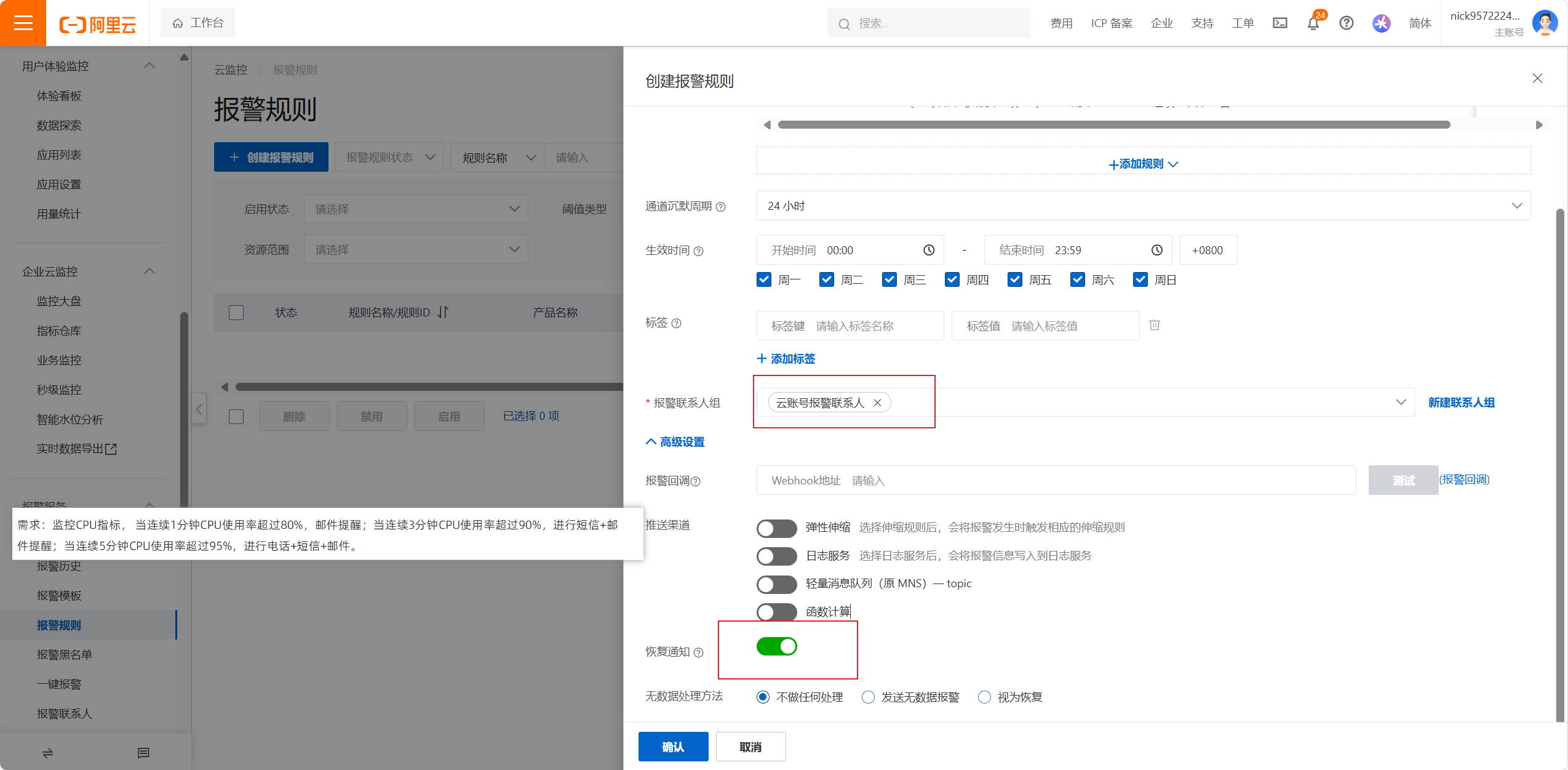Open the 费用 top menu item
Image resolution: width=1568 pixels, height=770 pixels.
point(1061,23)
